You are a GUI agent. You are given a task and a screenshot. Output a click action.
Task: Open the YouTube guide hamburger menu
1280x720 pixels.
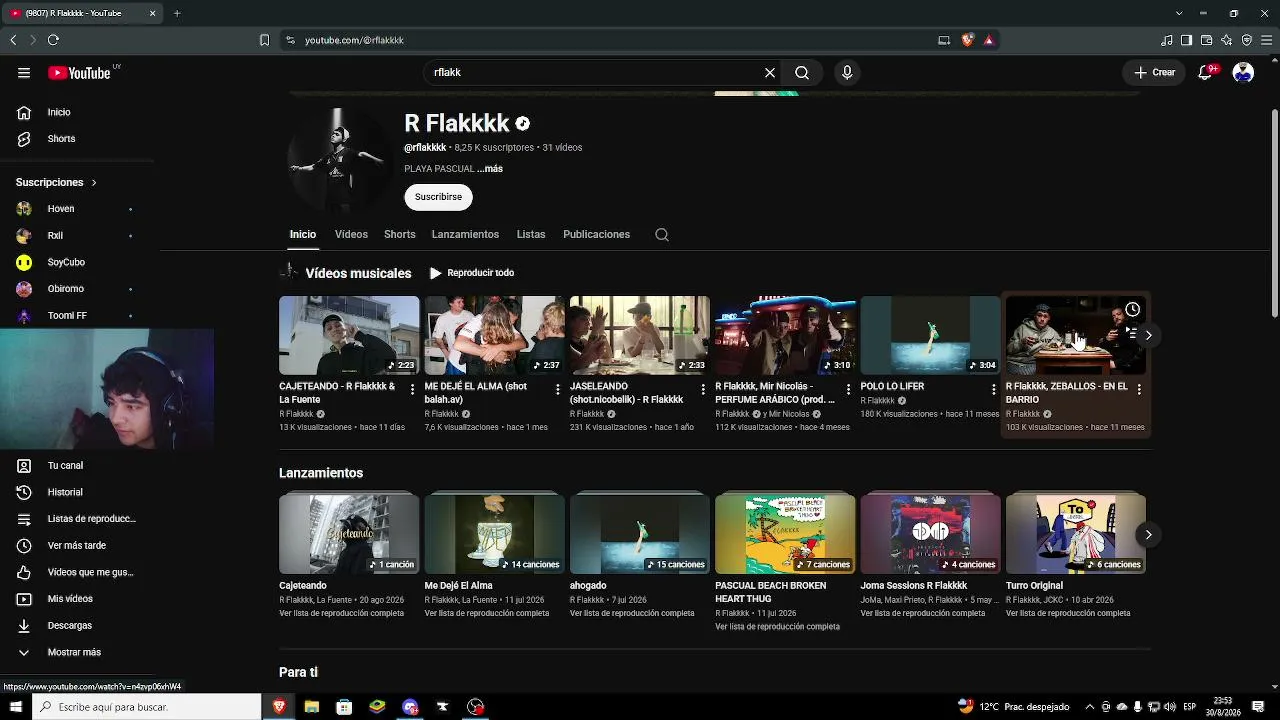(x=24, y=73)
